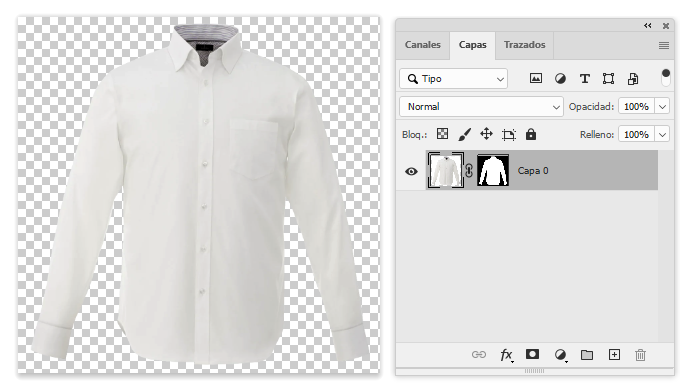Create a new layer
This screenshot has width=697, height=388.
click(614, 354)
